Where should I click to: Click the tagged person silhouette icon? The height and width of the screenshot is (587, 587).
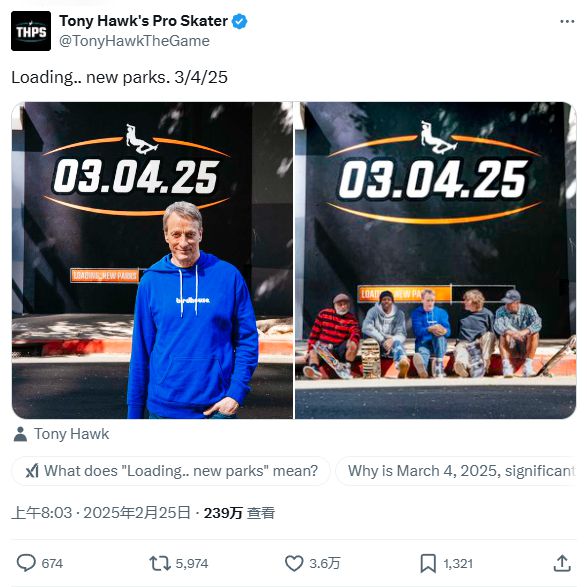pyautogui.click(x=20, y=434)
